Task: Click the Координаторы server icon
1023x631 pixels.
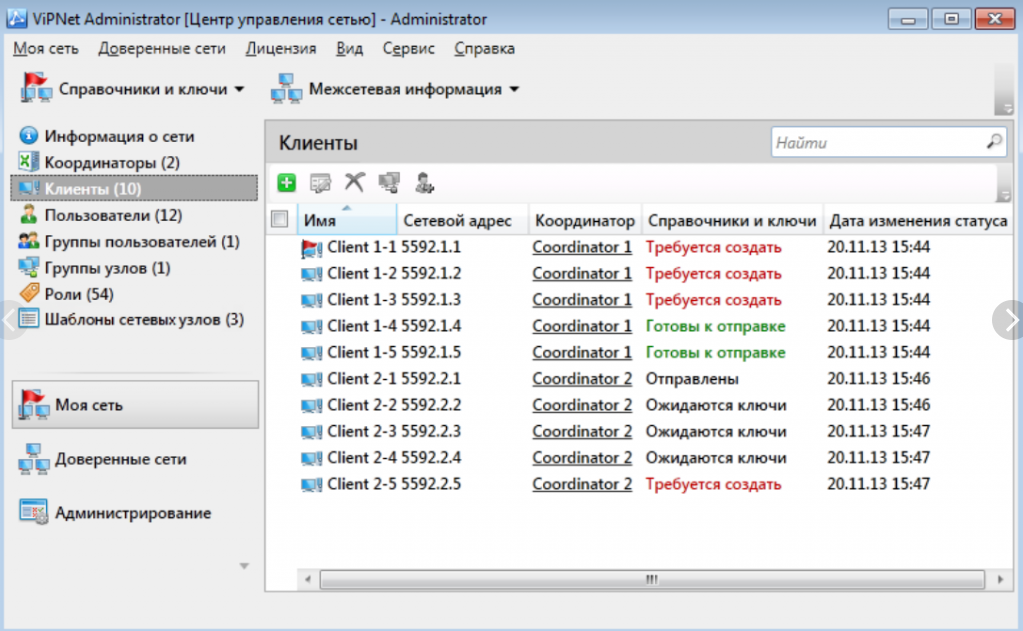Action: 28,162
